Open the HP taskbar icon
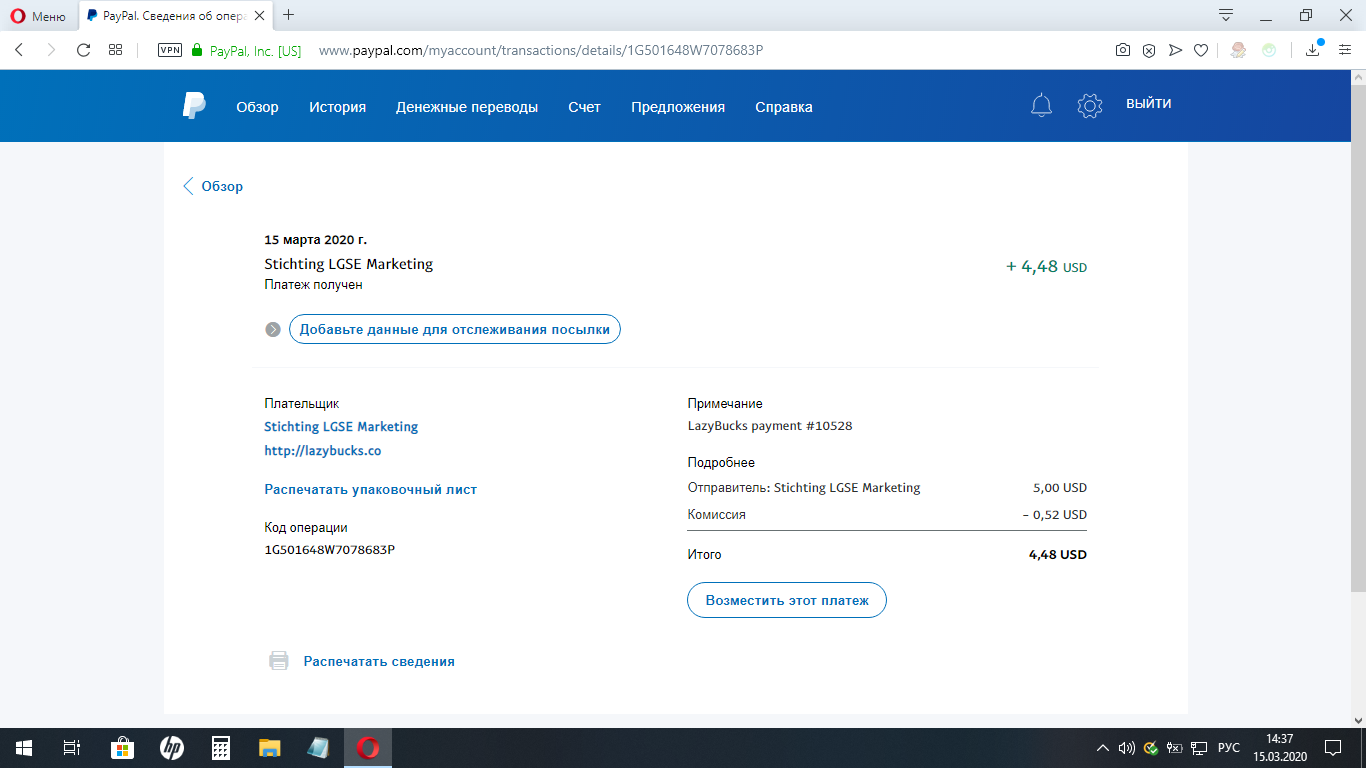 pos(171,748)
